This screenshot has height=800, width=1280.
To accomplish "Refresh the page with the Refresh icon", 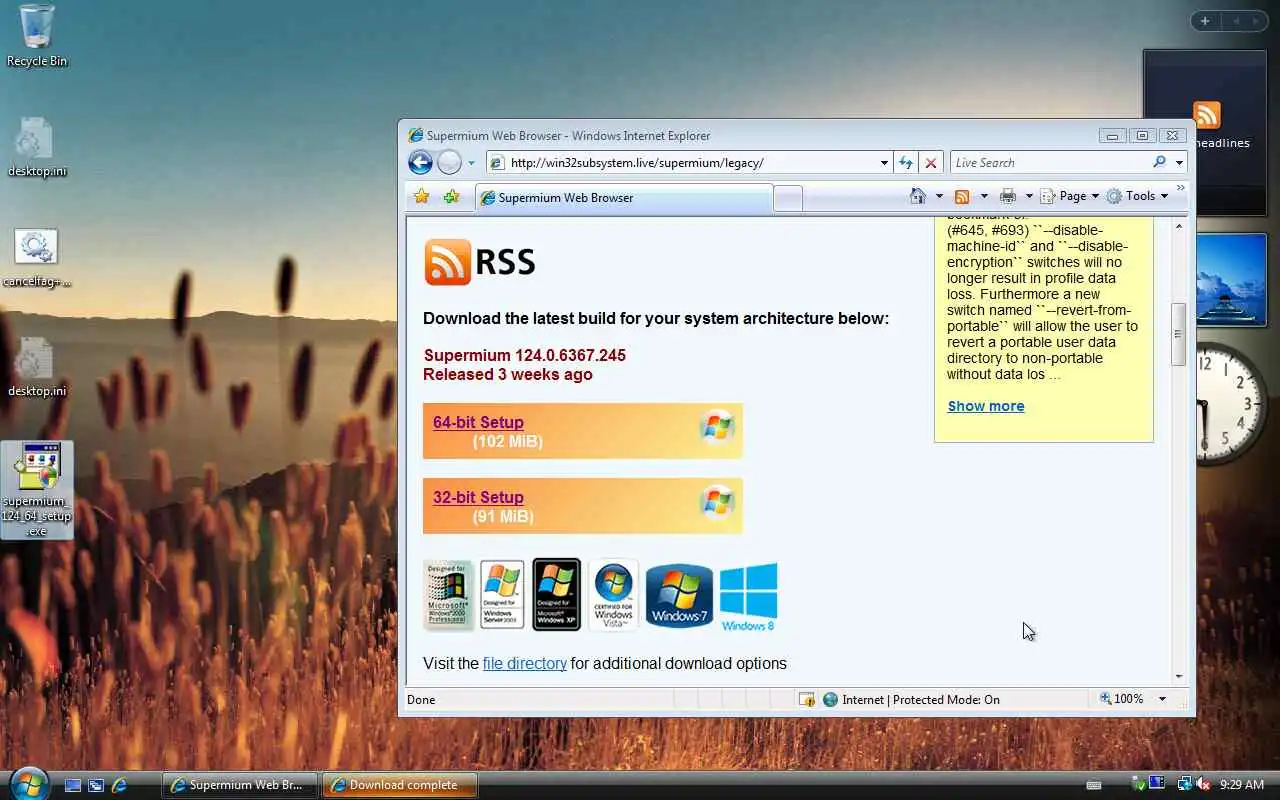I will pos(906,163).
